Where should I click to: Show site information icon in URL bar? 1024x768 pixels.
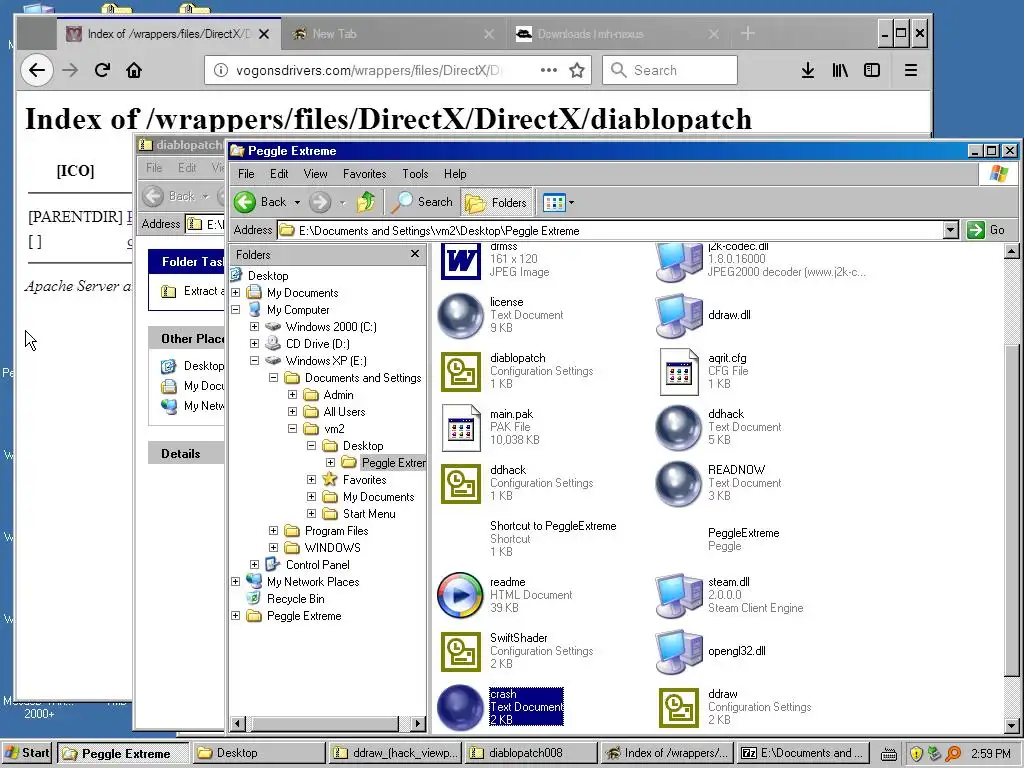click(x=221, y=71)
